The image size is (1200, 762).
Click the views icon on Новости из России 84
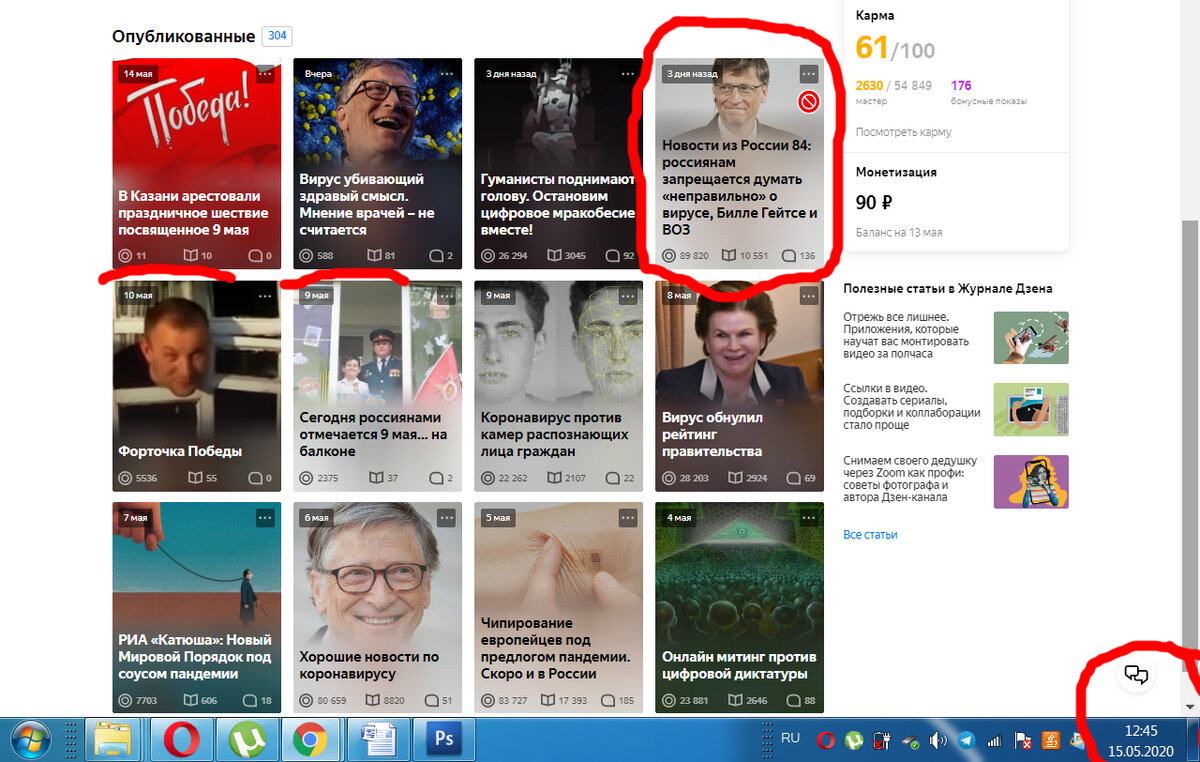pos(669,256)
